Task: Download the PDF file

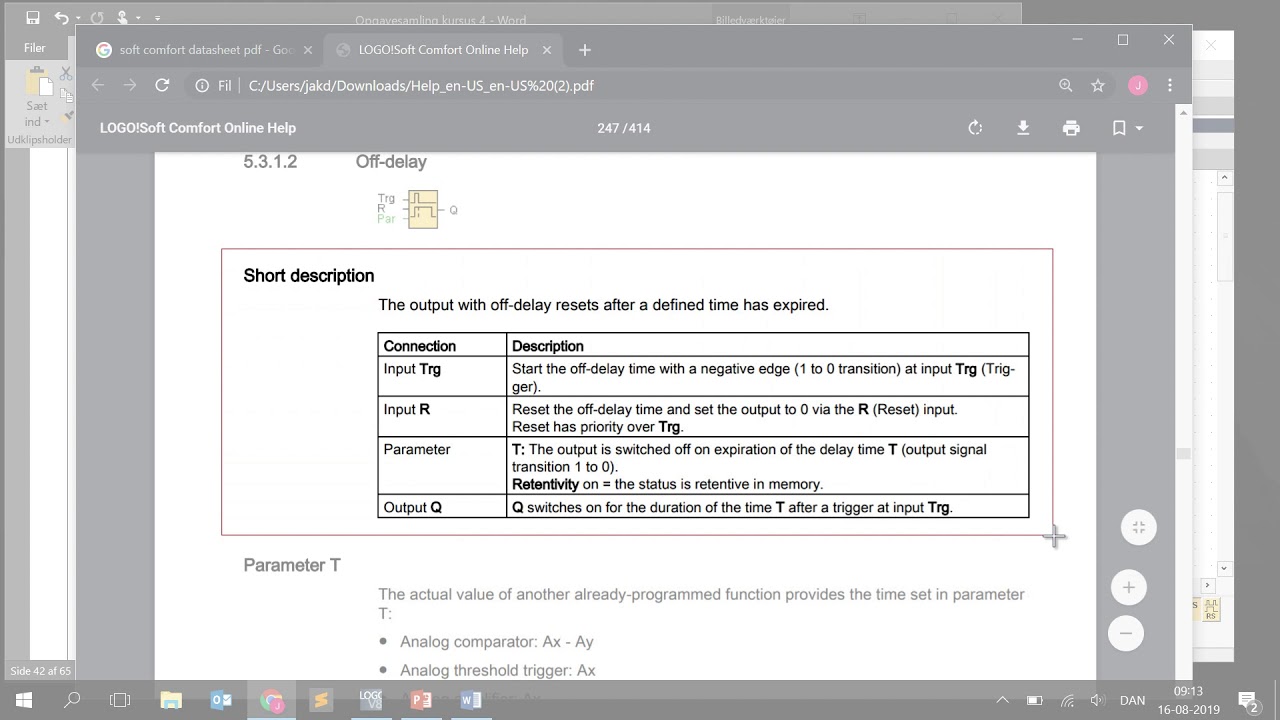Action: [1023, 128]
